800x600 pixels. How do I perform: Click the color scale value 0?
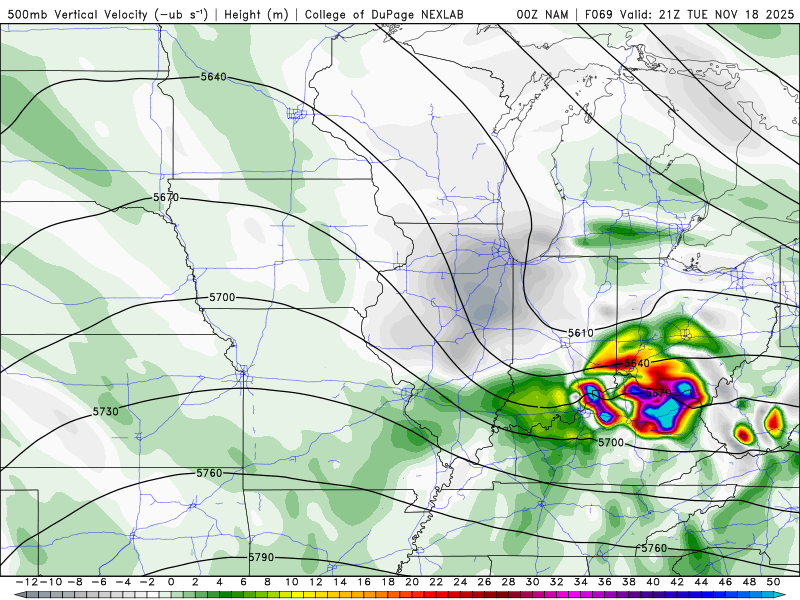(171, 582)
